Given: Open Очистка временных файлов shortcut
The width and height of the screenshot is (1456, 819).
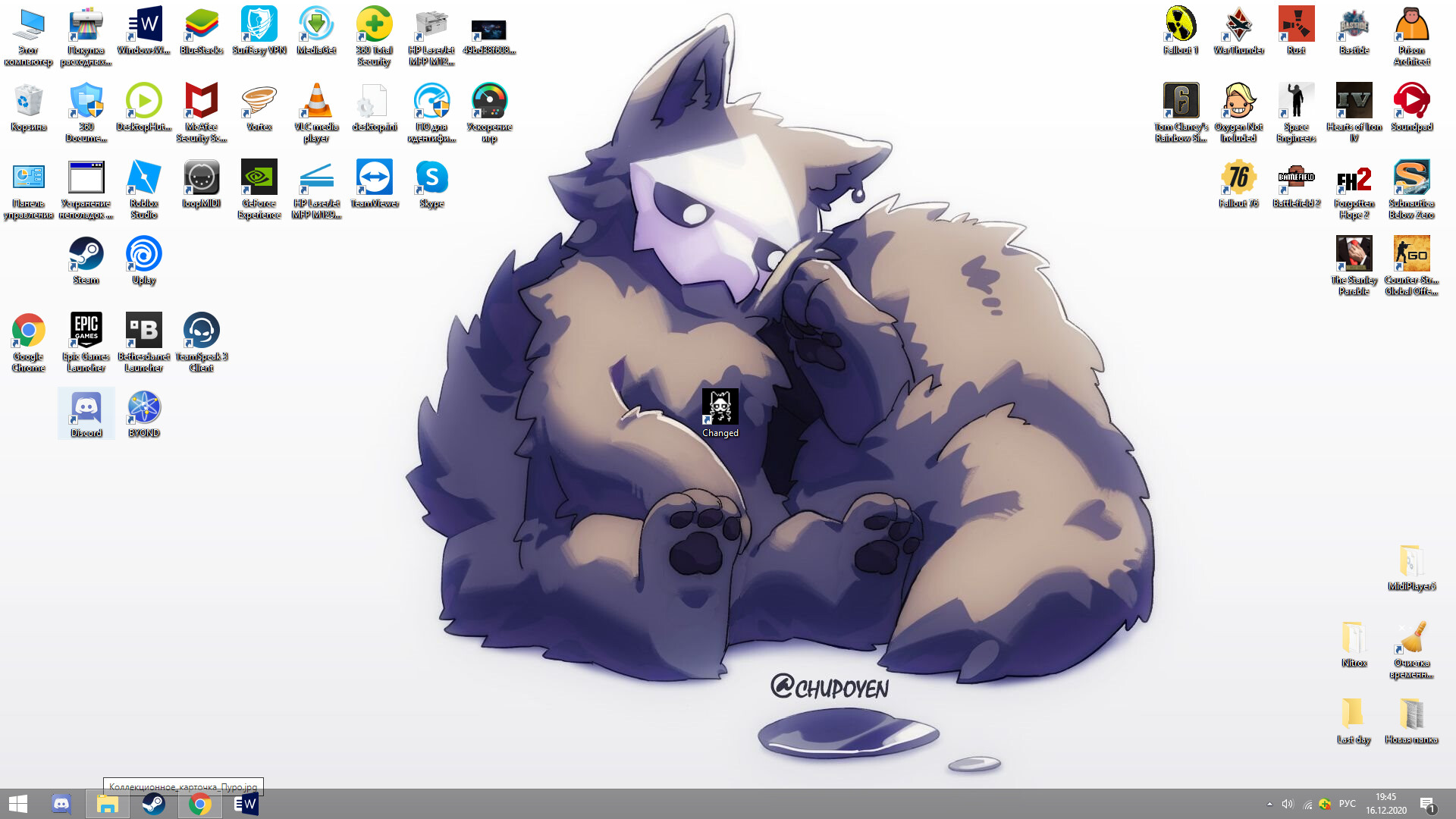Looking at the screenshot, I should (x=1411, y=648).
